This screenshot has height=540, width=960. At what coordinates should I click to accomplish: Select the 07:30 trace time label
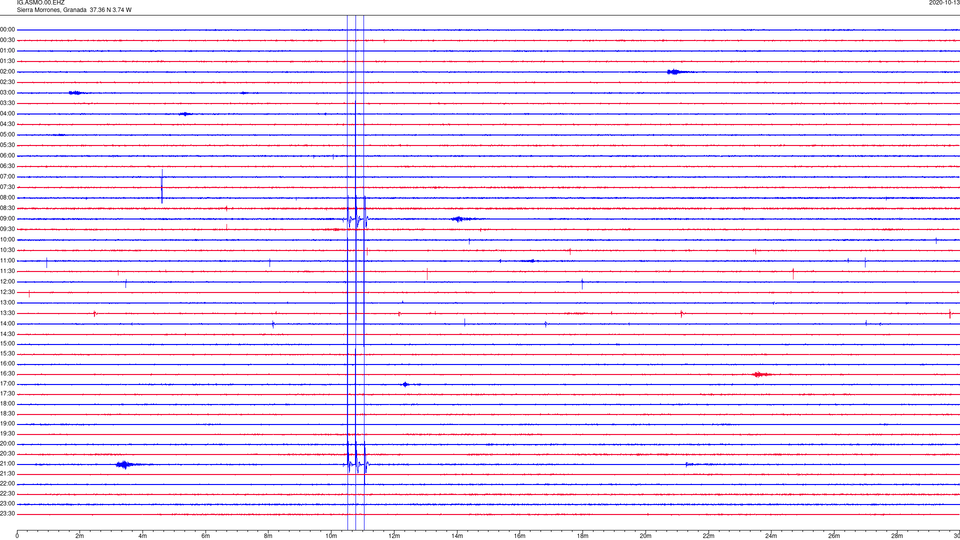point(8,187)
